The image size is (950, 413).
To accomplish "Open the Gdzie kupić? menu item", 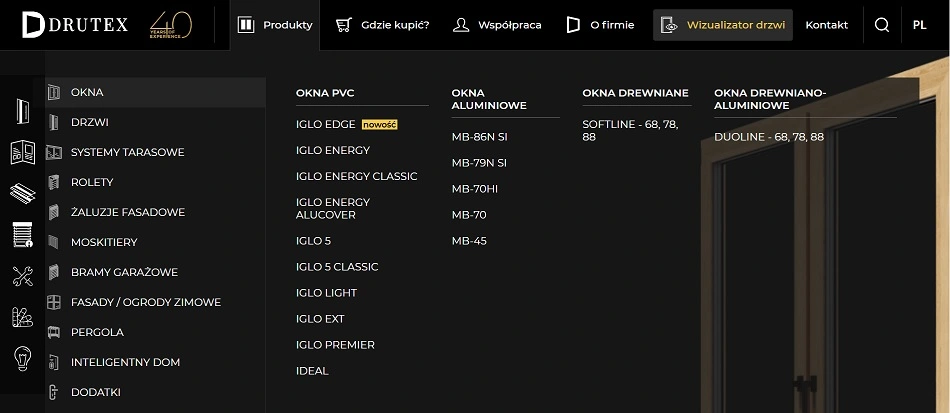I will [x=395, y=25].
